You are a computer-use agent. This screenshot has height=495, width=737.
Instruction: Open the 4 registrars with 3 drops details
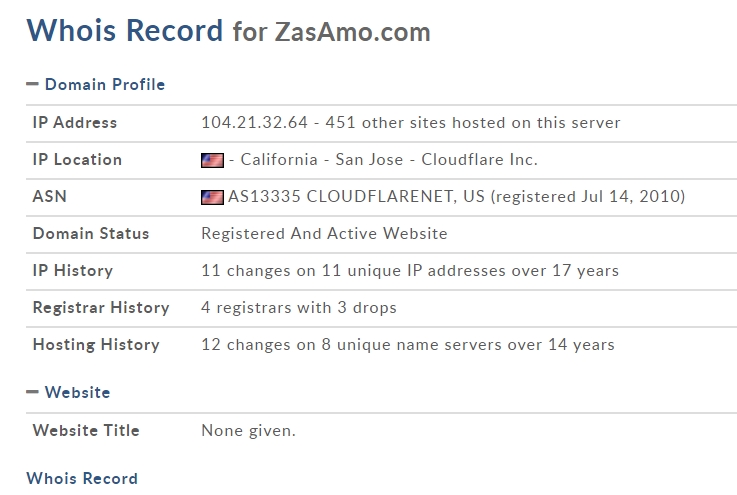click(298, 308)
